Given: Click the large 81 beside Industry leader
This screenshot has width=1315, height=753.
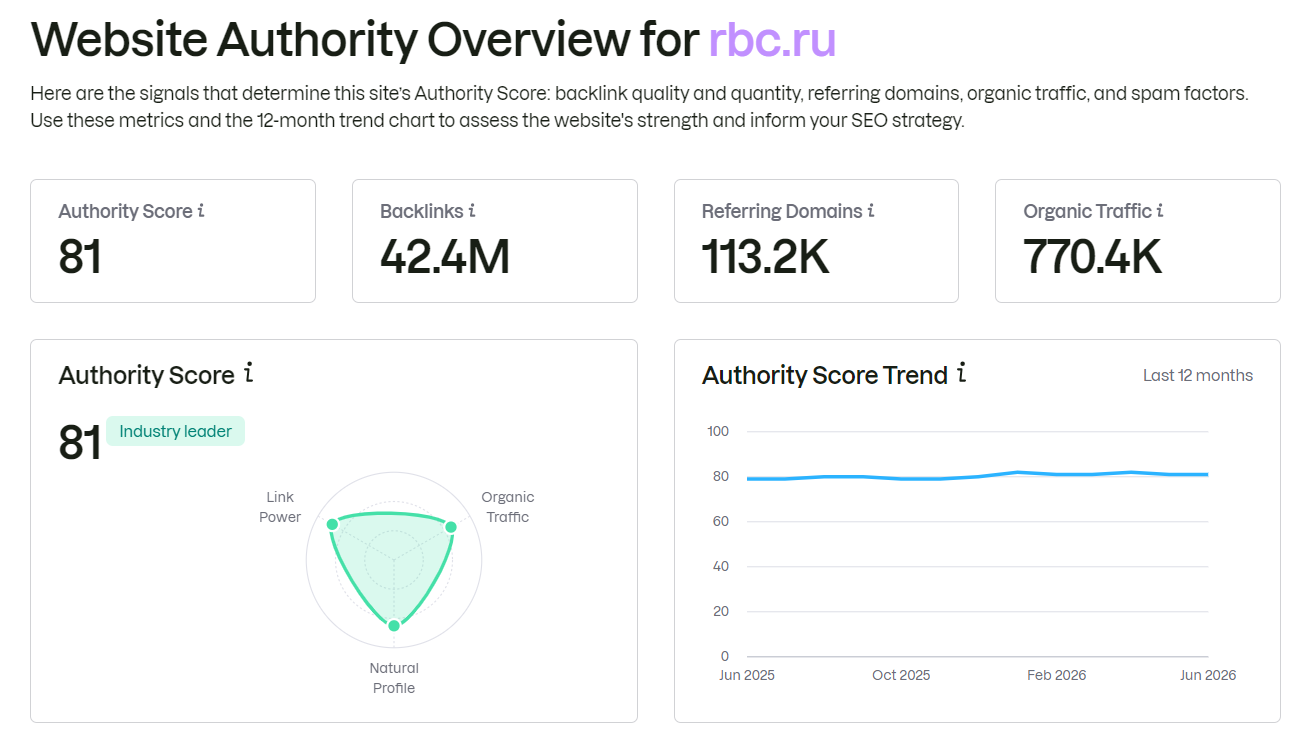Looking at the screenshot, I should [x=80, y=443].
